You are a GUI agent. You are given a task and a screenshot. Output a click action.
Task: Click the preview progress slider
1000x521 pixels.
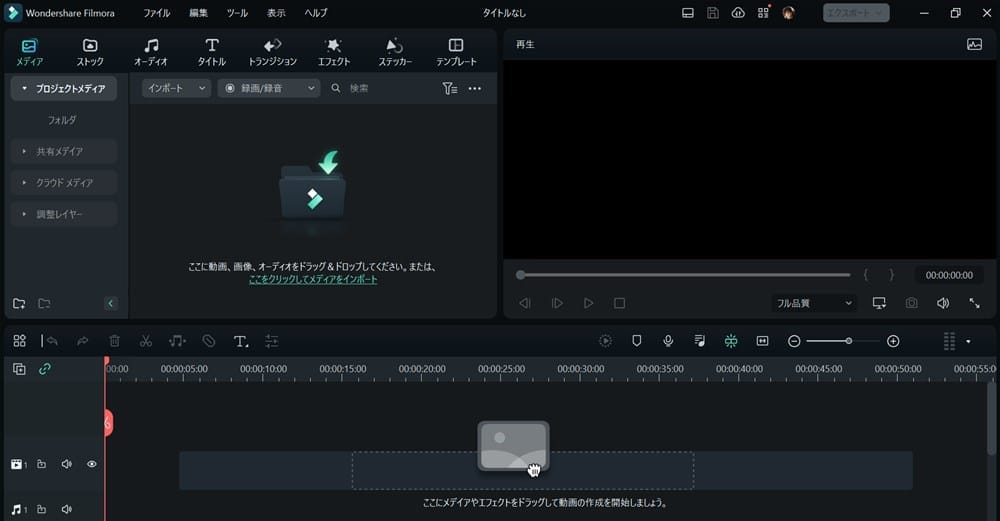pos(684,275)
